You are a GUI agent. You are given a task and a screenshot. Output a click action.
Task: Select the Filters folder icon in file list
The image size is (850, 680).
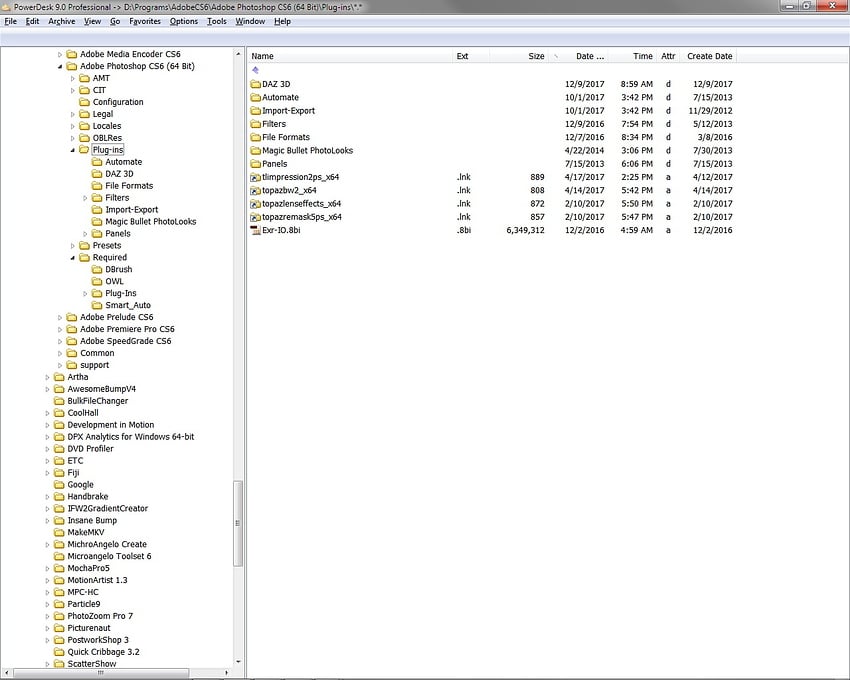tap(255, 124)
